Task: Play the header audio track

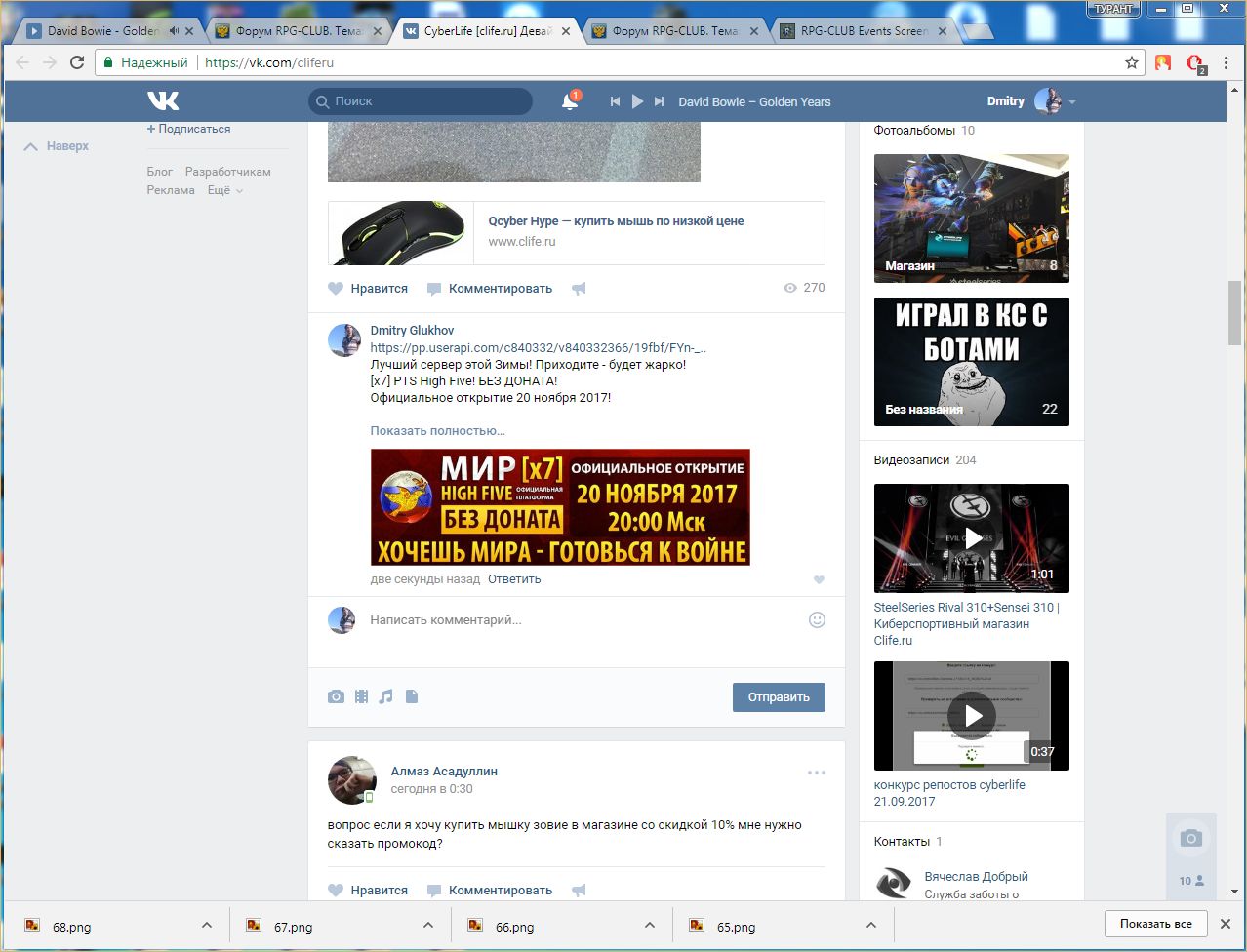Action: [x=637, y=101]
